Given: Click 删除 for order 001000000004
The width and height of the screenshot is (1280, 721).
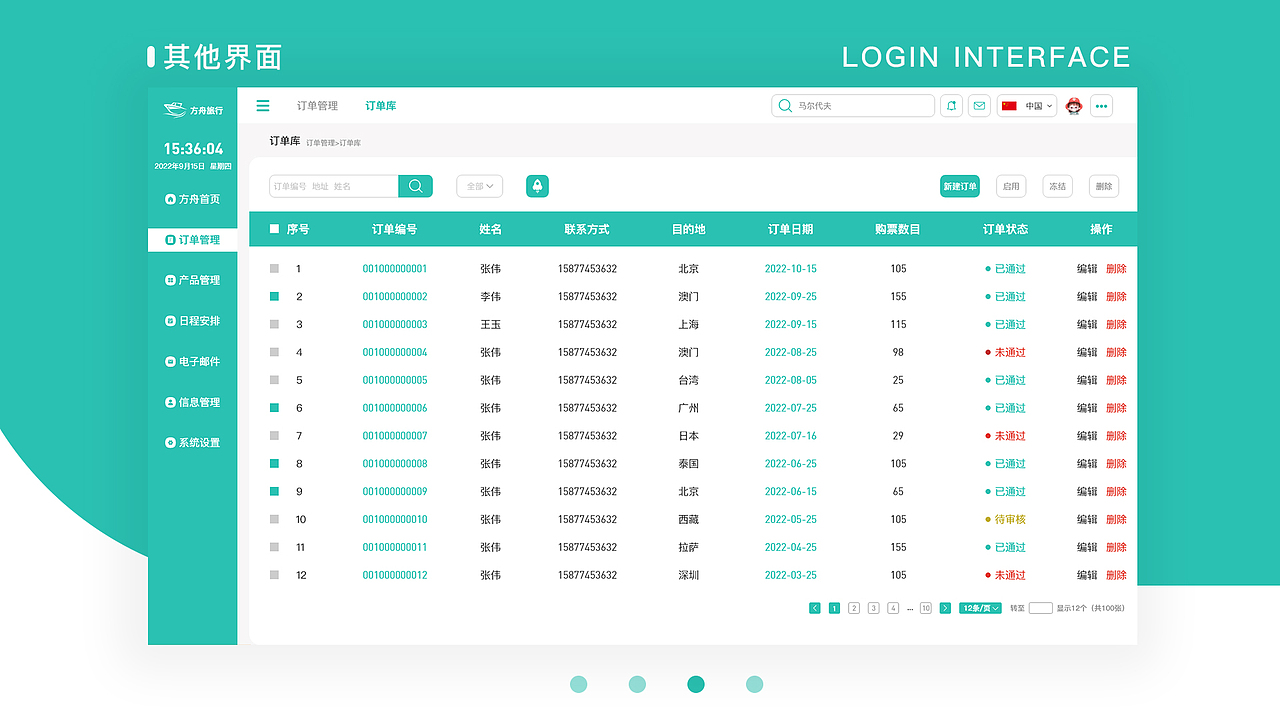Looking at the screenshot, I should pyautogui.click(x=1116, y=352).
